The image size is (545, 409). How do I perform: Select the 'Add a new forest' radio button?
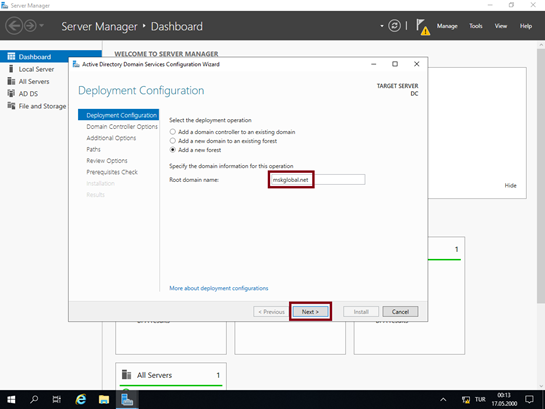[x=172, y=150]
